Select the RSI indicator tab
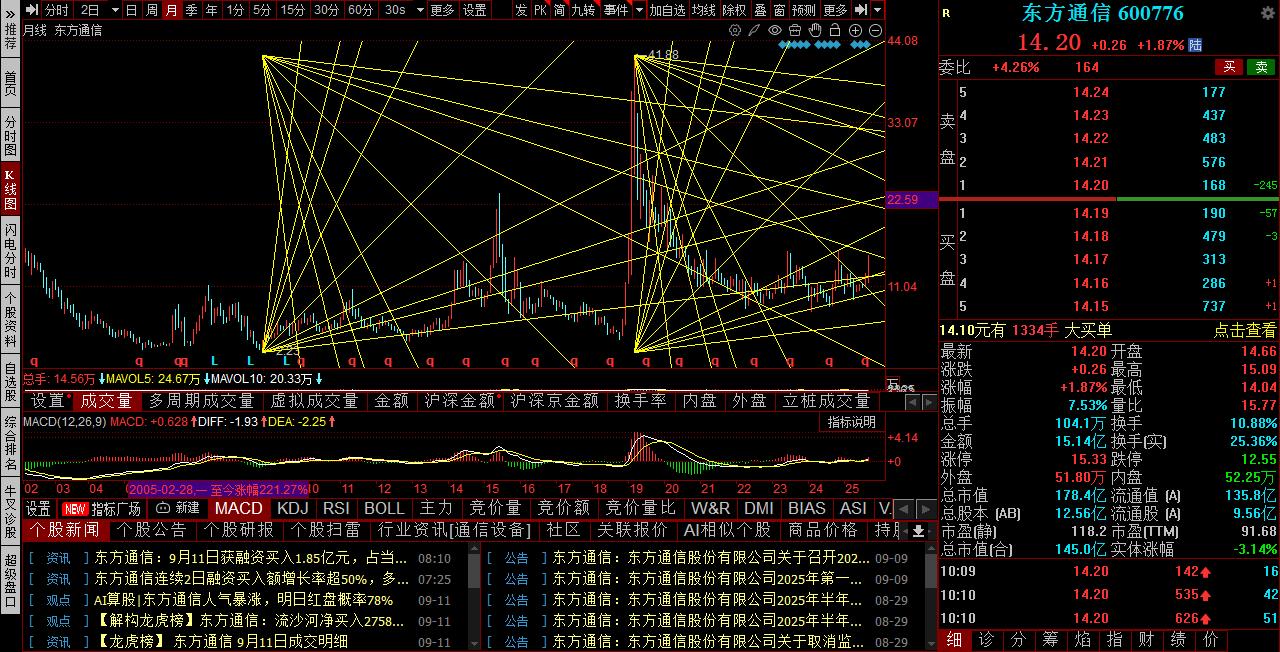The height and width of the screenshot is (652, 1280). point(336,508)
